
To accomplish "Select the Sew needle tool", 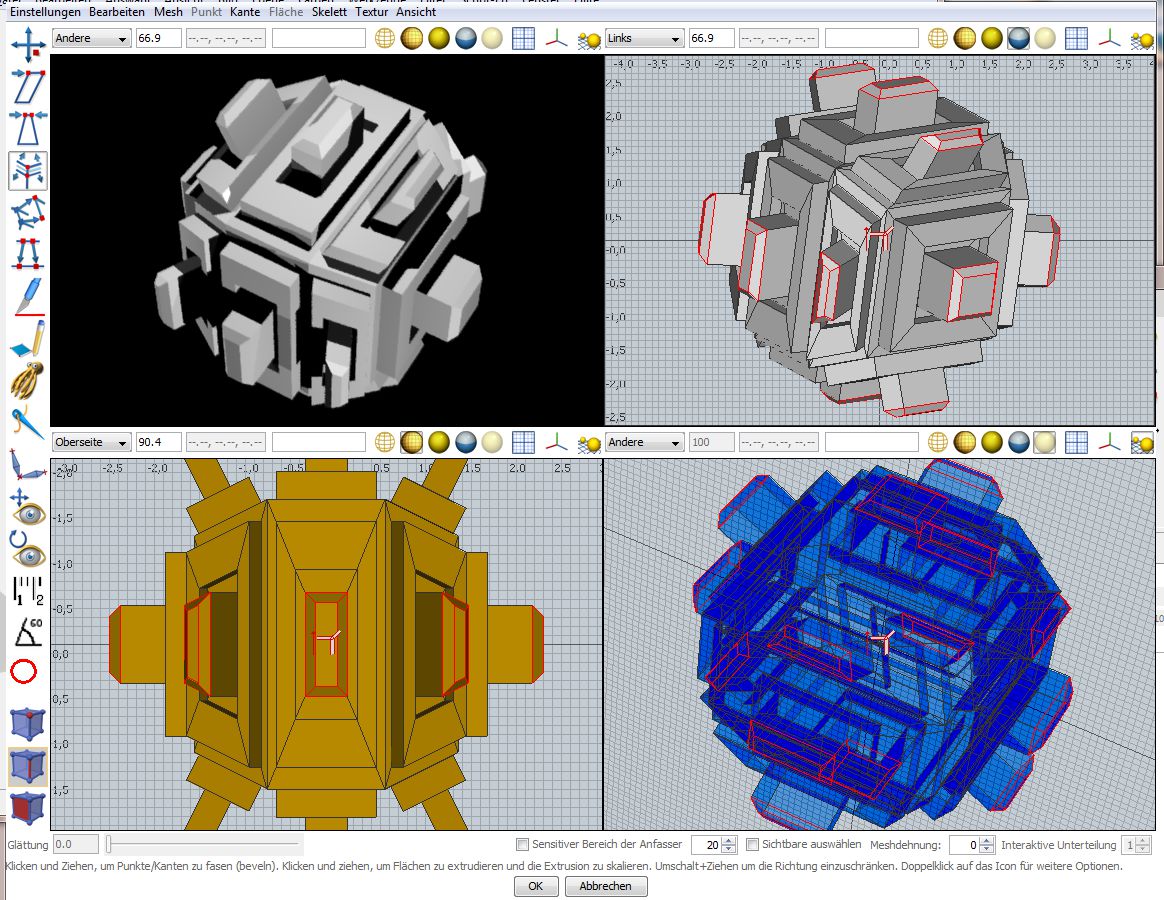I will (28, 422).
